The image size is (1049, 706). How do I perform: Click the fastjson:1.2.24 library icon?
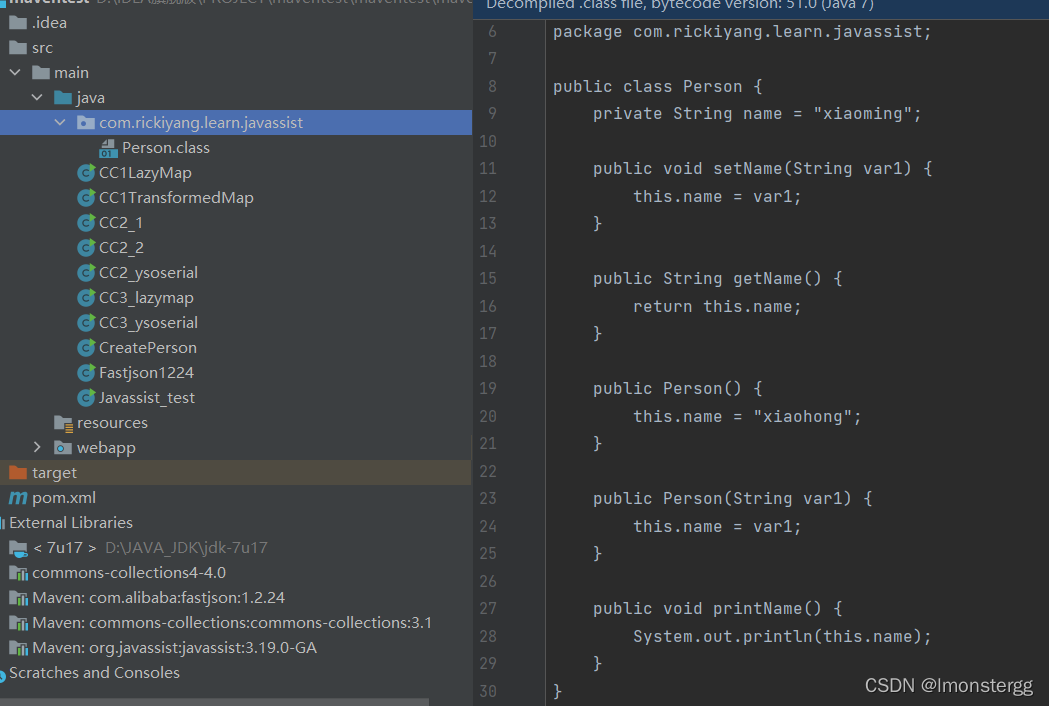[18, 598]
